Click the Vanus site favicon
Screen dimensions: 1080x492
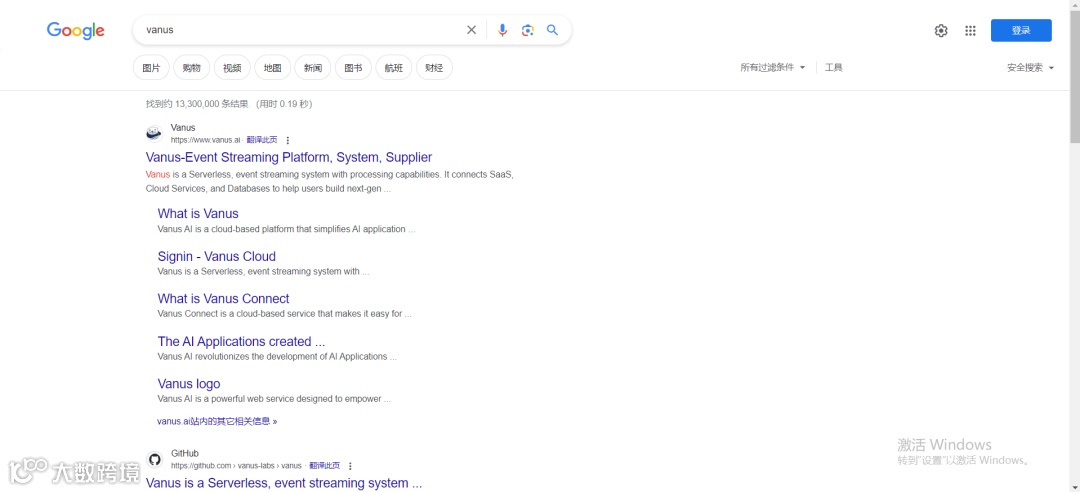154,133
